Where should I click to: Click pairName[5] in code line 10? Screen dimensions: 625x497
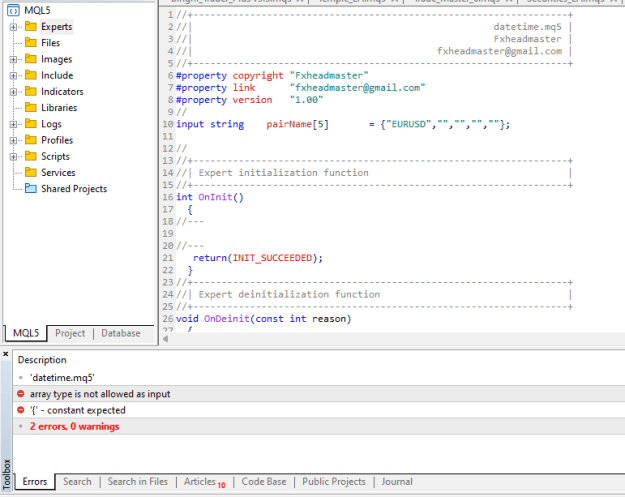click(298, 124)
